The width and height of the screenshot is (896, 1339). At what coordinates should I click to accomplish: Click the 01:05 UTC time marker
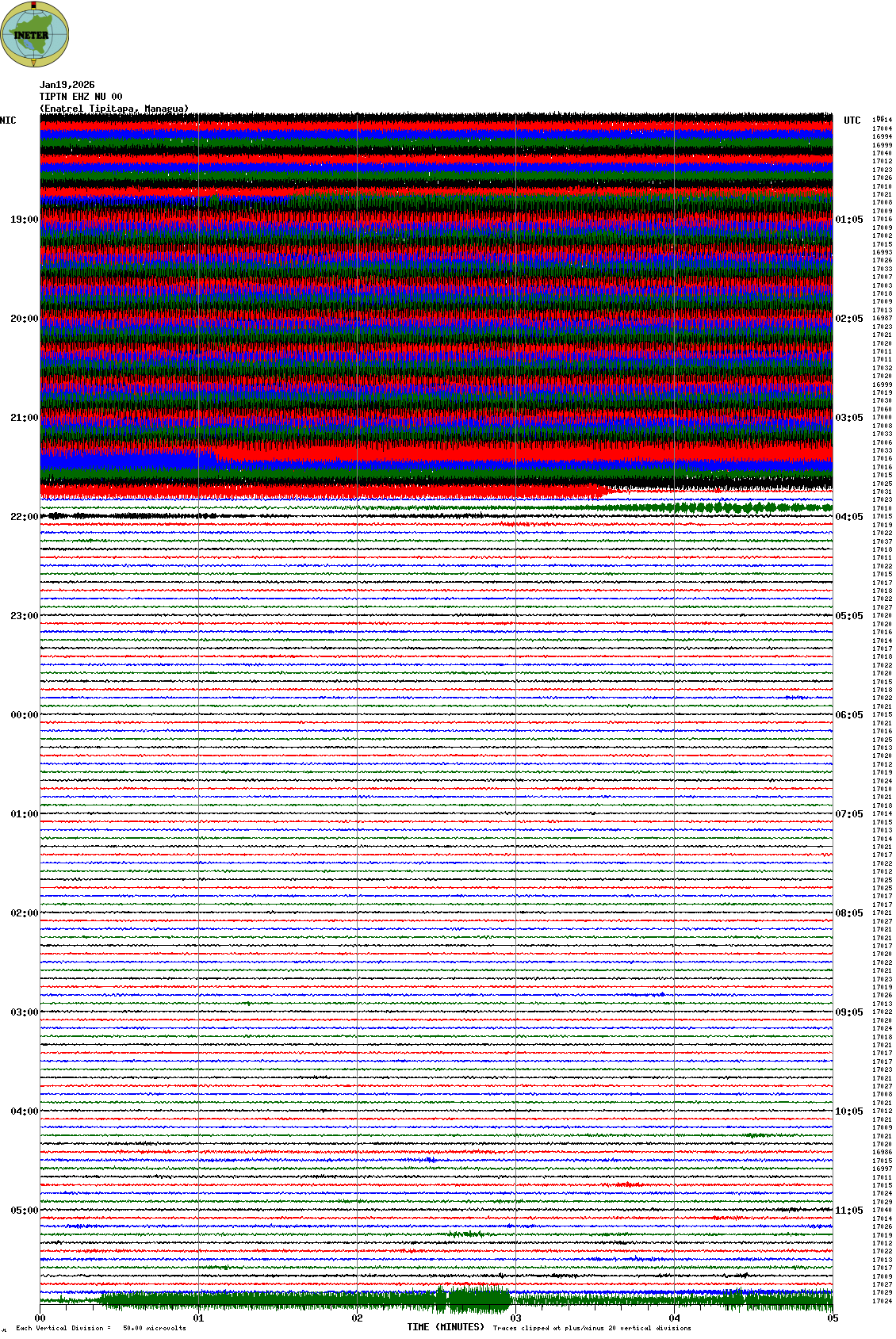point(848,220)
